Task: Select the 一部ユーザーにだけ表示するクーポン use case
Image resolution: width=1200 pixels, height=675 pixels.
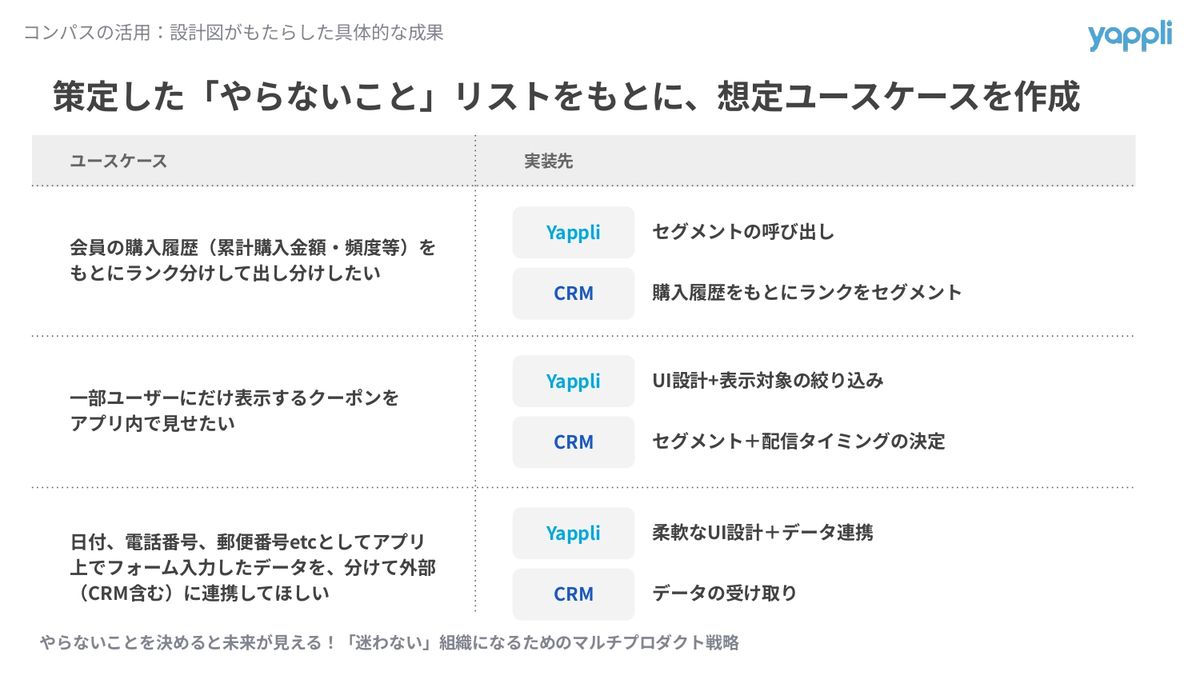Action: [234, 410]
